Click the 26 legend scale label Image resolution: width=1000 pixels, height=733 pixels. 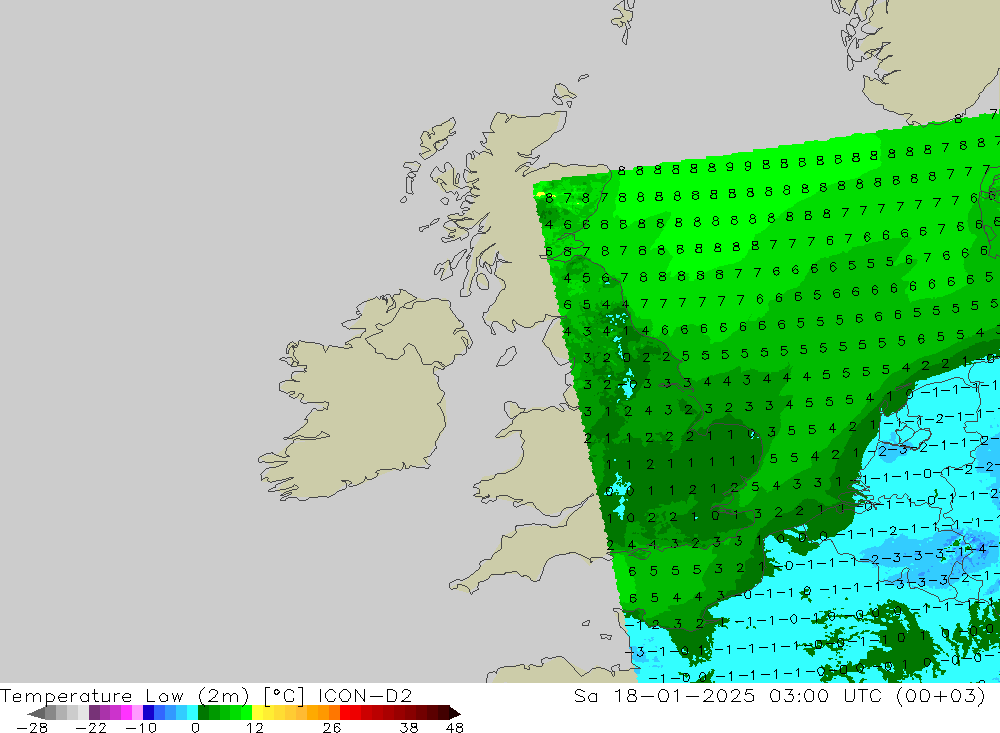click(x=332, y=728)
